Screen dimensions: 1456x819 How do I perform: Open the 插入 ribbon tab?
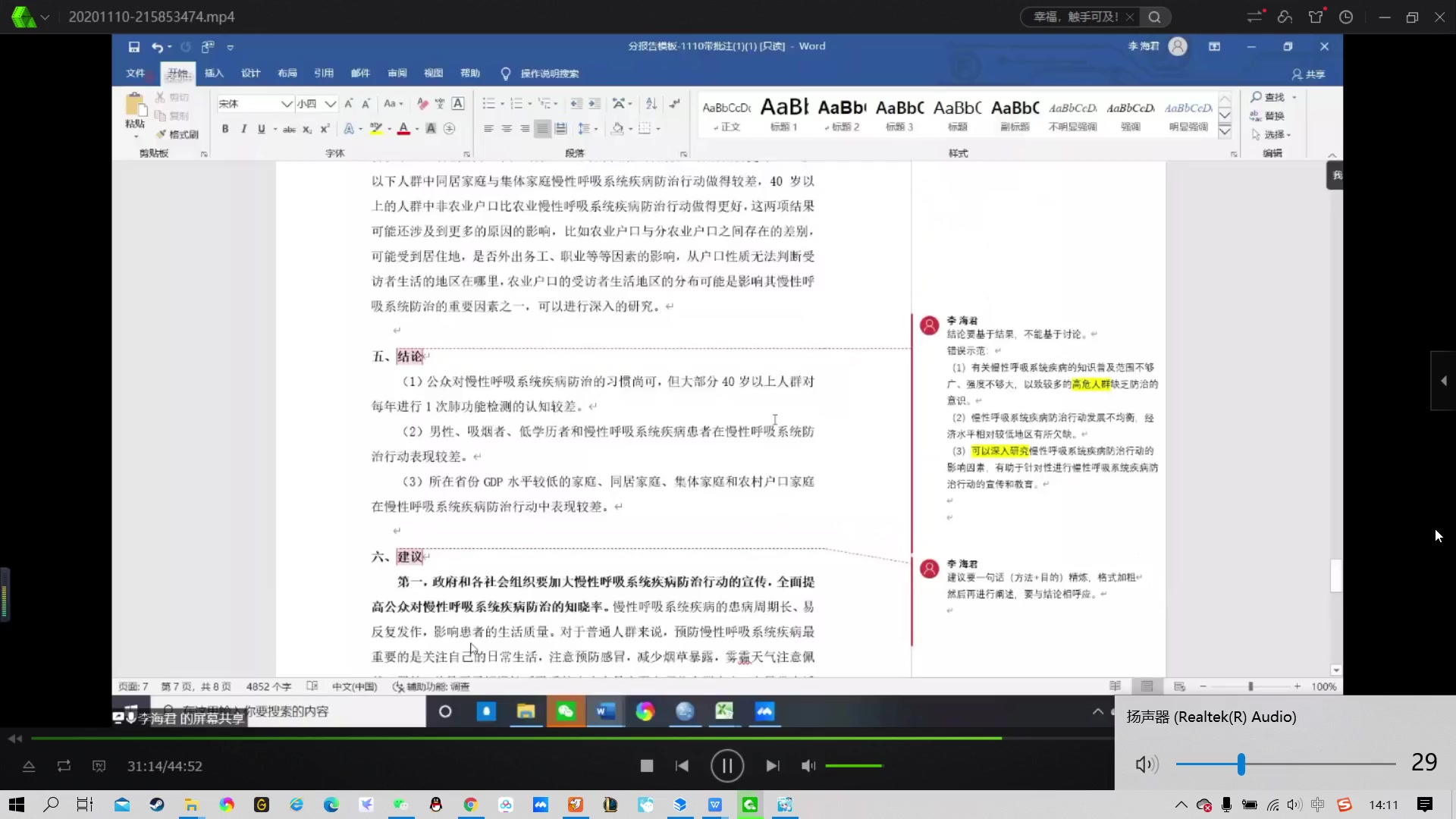pyautogui.click(x=214, y=74)
